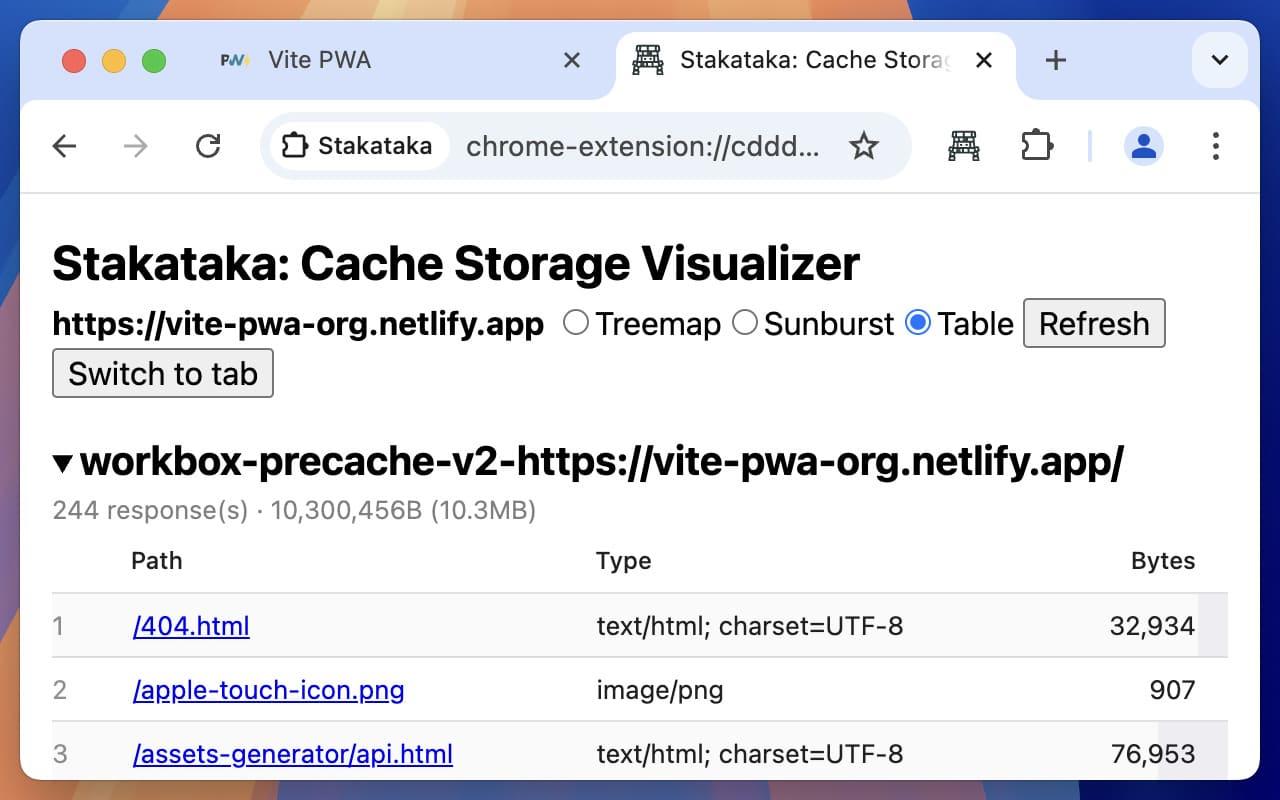Click the Stakataka site info chip in address bar

click(x=358, y=147)
